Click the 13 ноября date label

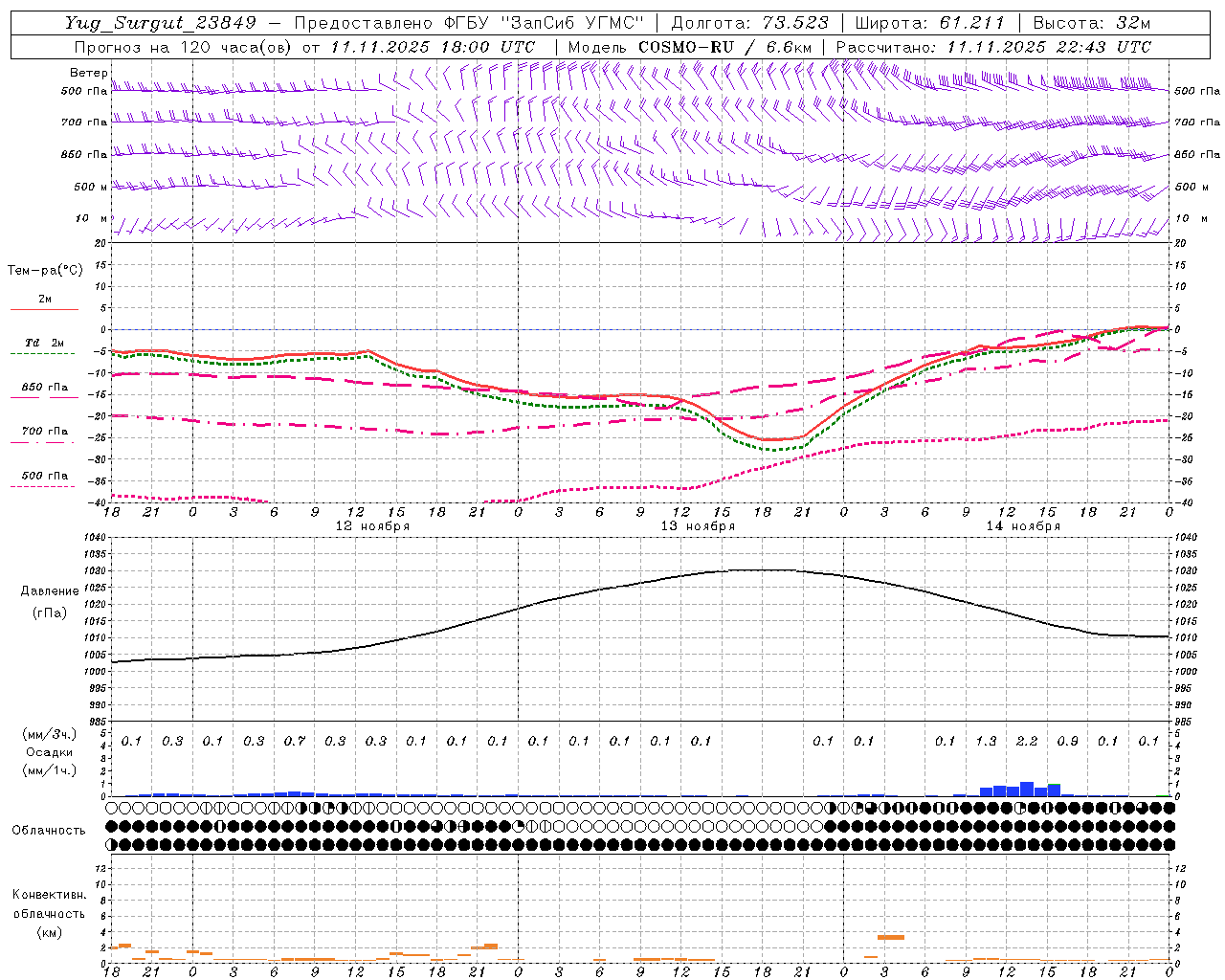(x=698, y=526)
